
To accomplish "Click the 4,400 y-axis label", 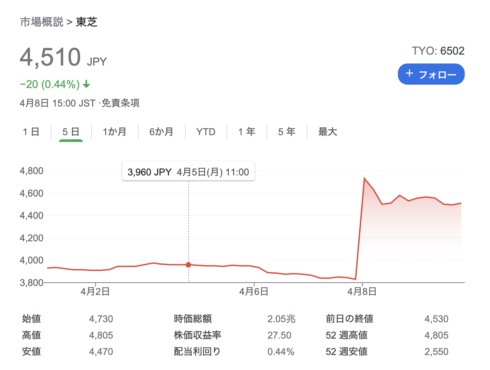I will pos(31,216).
